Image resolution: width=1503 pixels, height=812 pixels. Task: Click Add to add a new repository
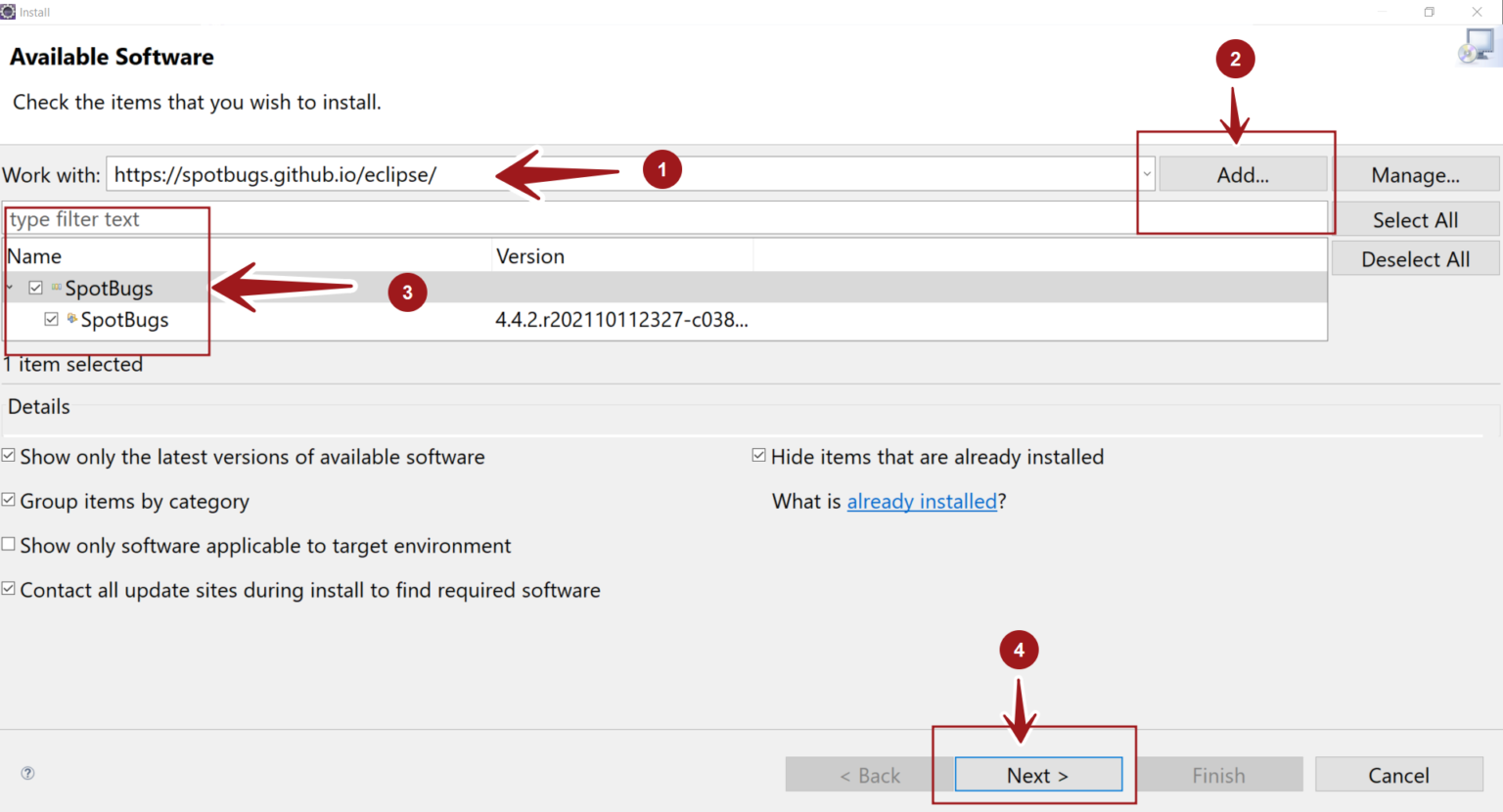click(1241, 173)
